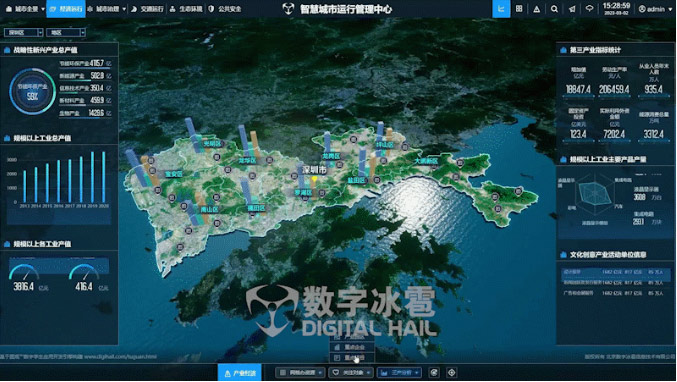Viewport: 677px width, 382px height.
Task: Click the statistic value 18847.4
Action: coord(578,89)
